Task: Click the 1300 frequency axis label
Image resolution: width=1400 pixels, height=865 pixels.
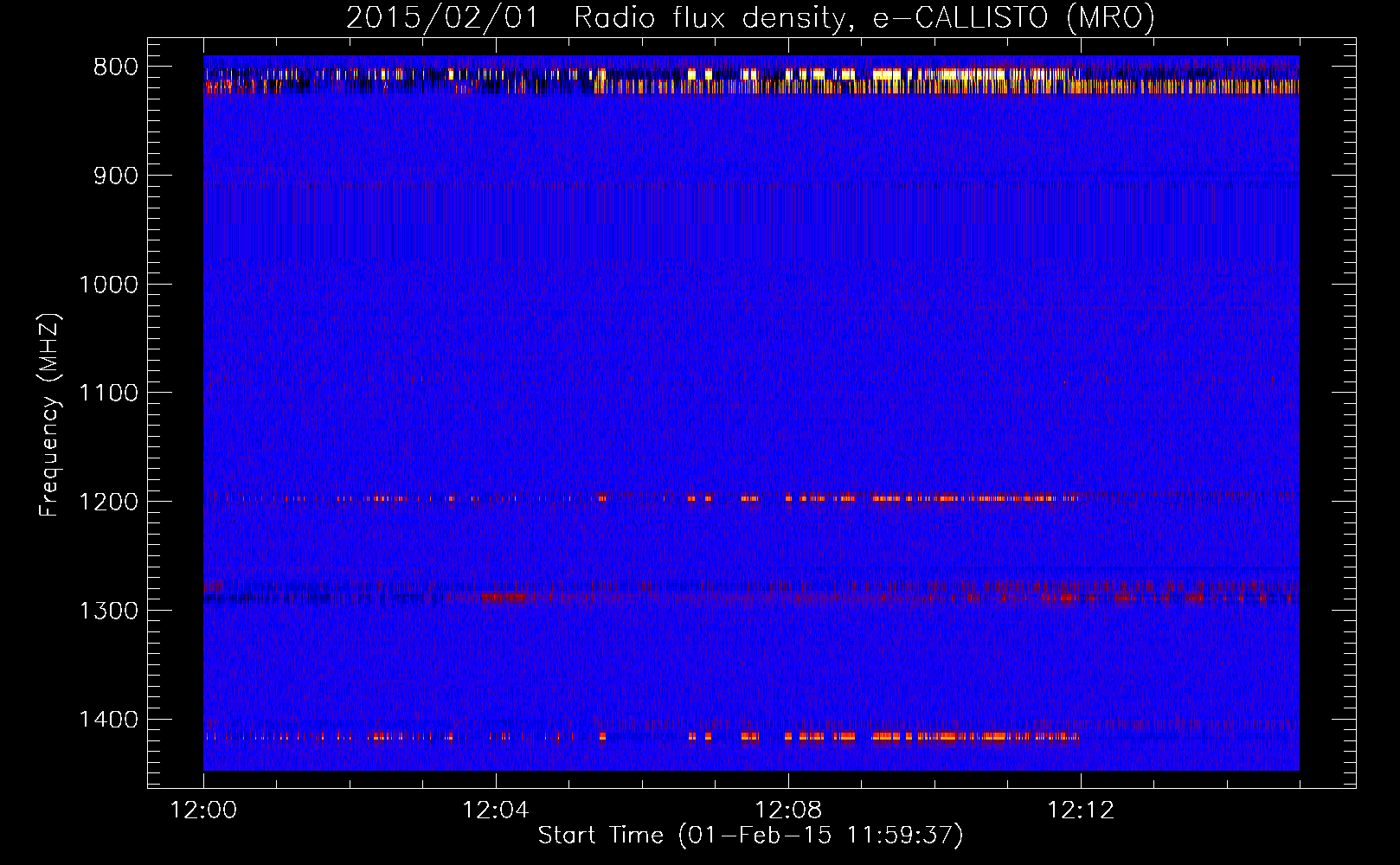Action: click(x=108, y=611)
